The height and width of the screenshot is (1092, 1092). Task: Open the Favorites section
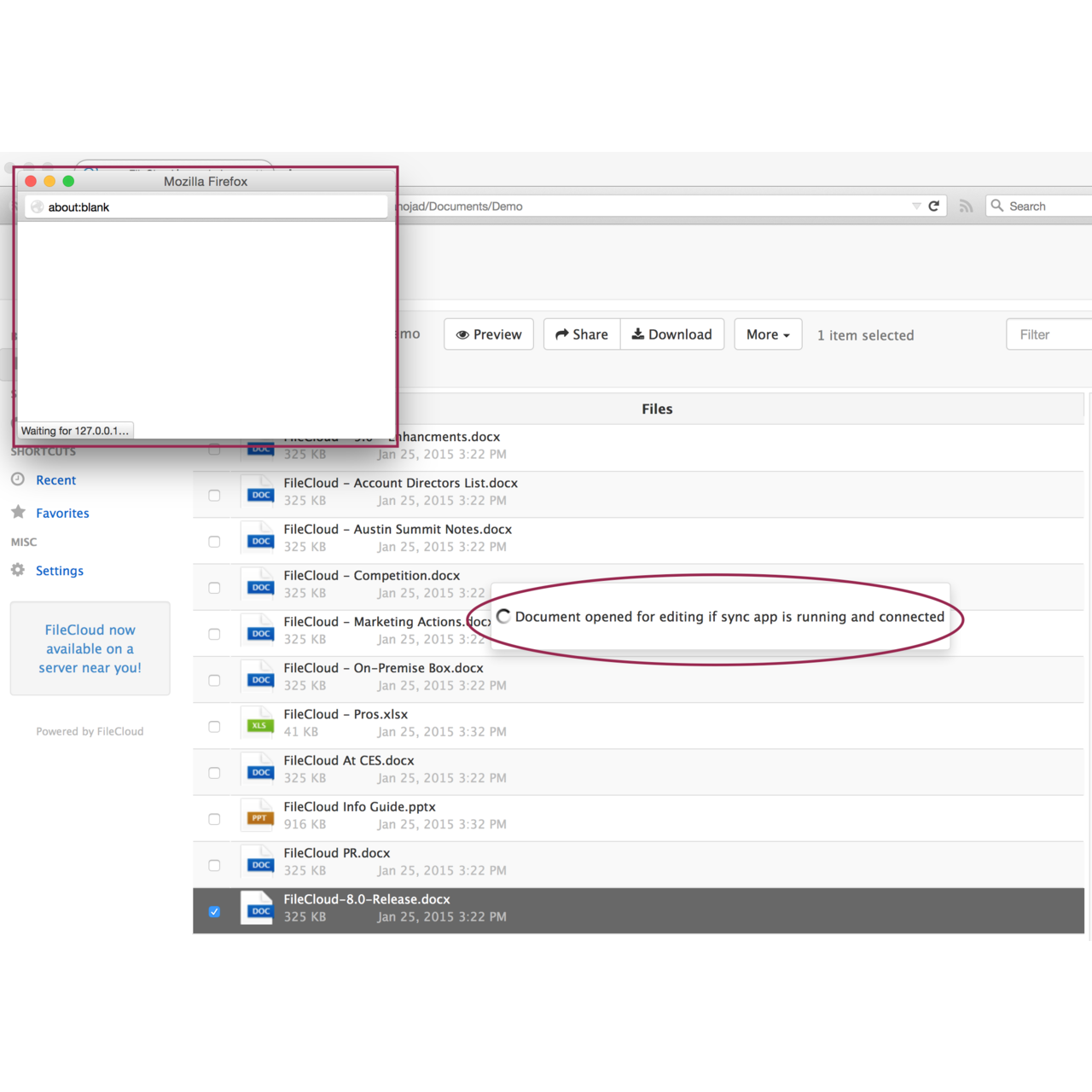click(x=61, y=513)
